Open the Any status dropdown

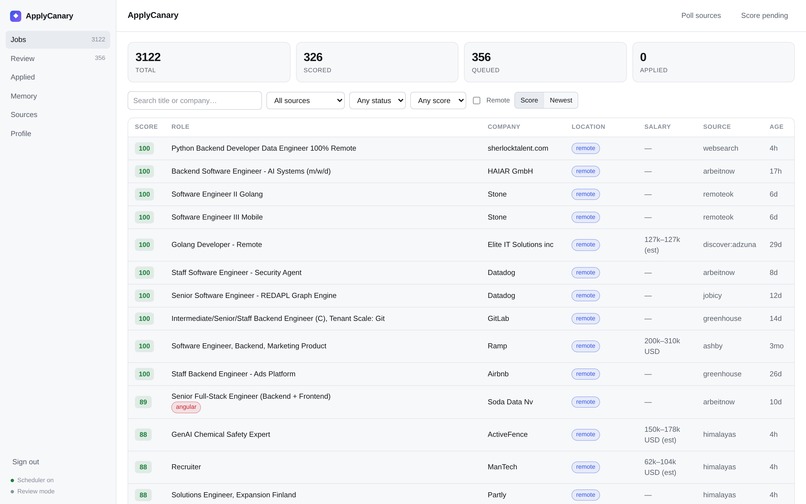(x=377, y=100)
